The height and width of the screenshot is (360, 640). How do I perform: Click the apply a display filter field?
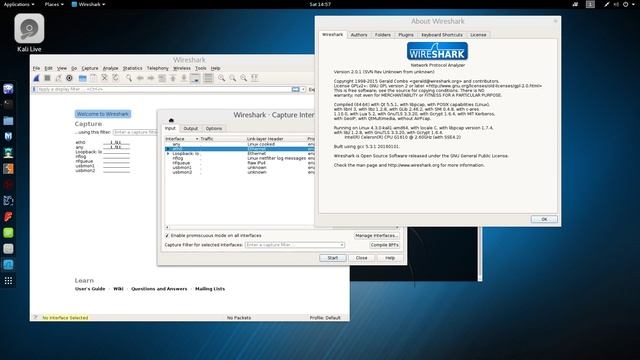(163, 89)
